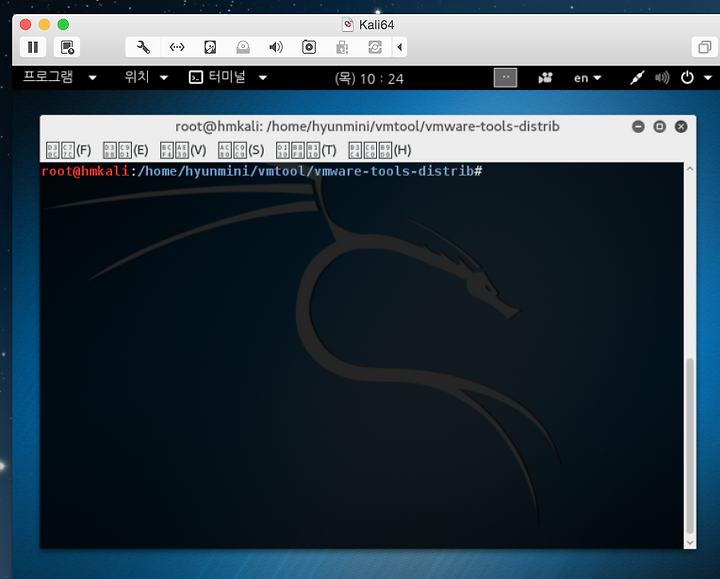720x579 pixels.
Task: Open the VM snapshot manager icon
Action: [67, 47]
